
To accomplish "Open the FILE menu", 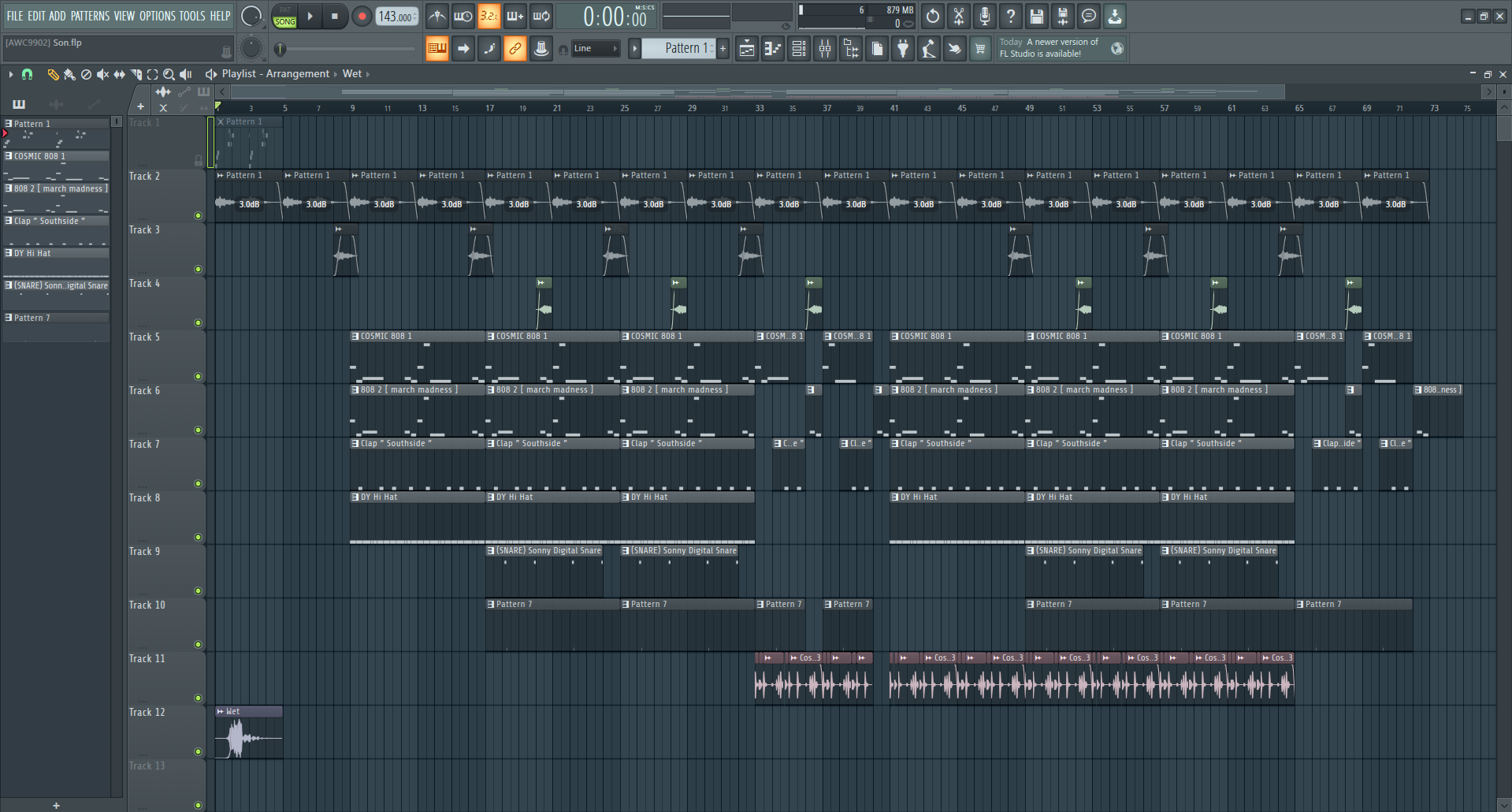I will pos(15,16).
